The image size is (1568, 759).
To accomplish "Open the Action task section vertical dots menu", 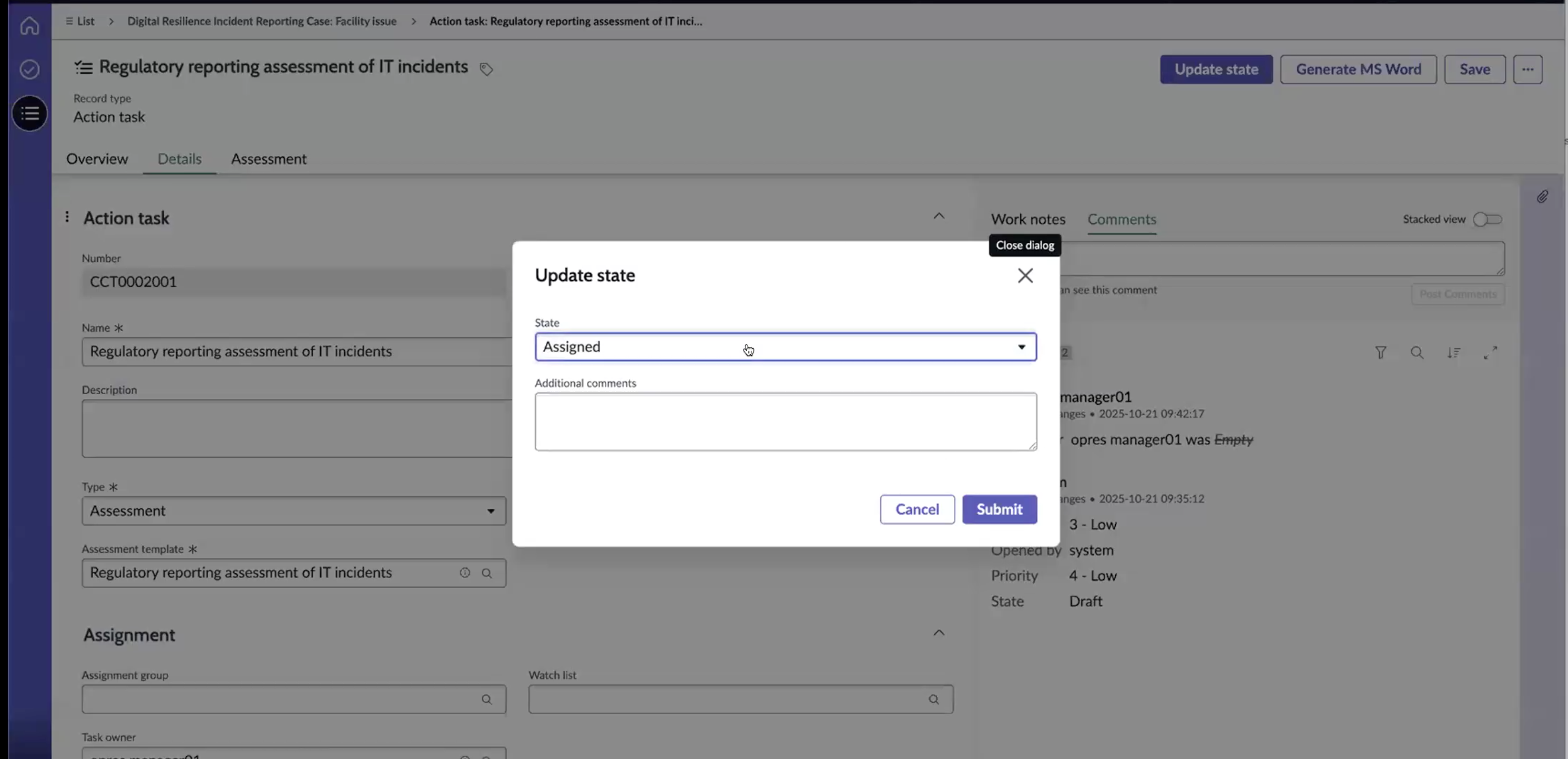I will tap(67, 217).
